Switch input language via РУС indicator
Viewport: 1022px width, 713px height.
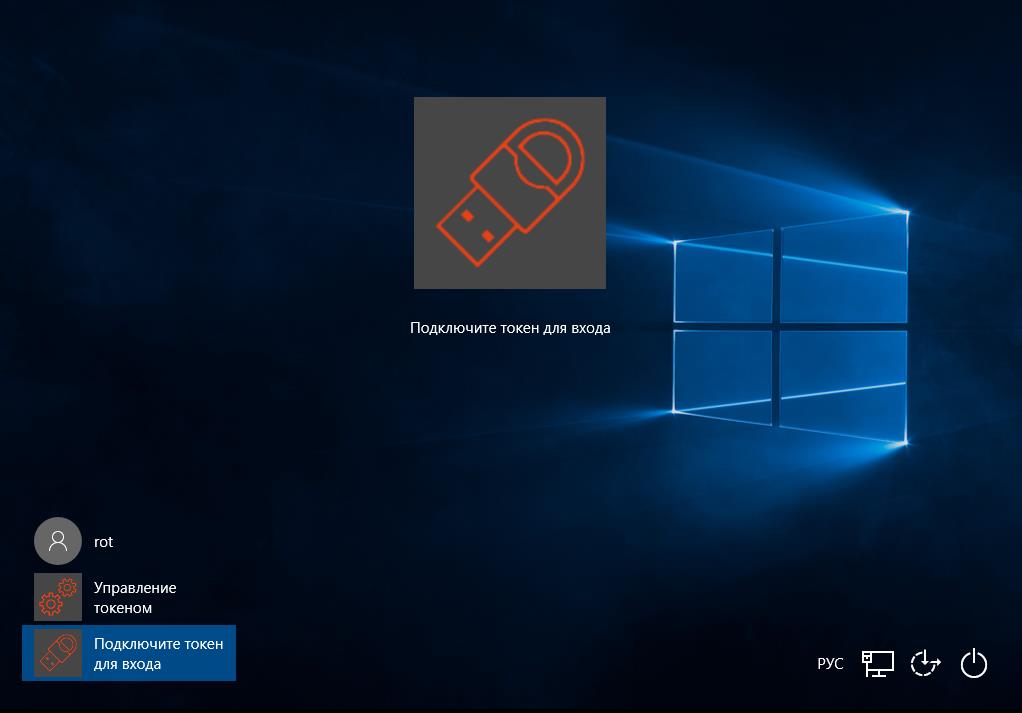pyautogui.click(x=830, y=663)
